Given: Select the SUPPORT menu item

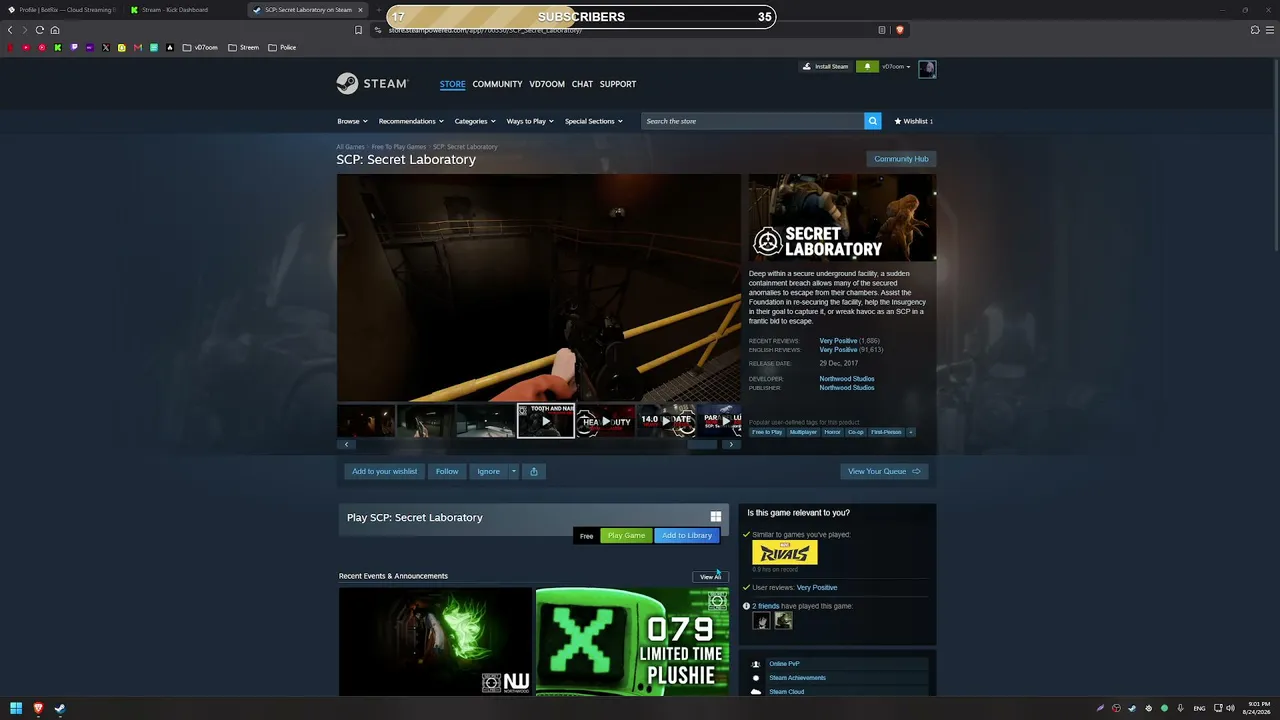Looking at the screenshot, I should point(618,84).
